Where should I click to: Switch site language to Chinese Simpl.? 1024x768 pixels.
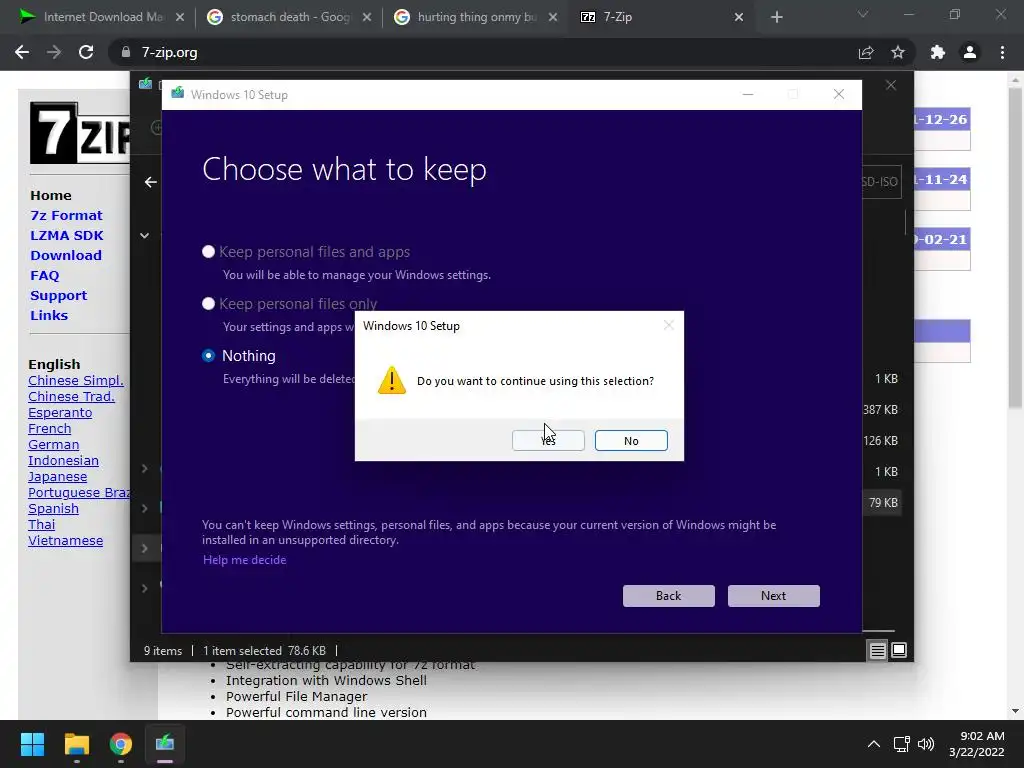click(x=76, y=381)
